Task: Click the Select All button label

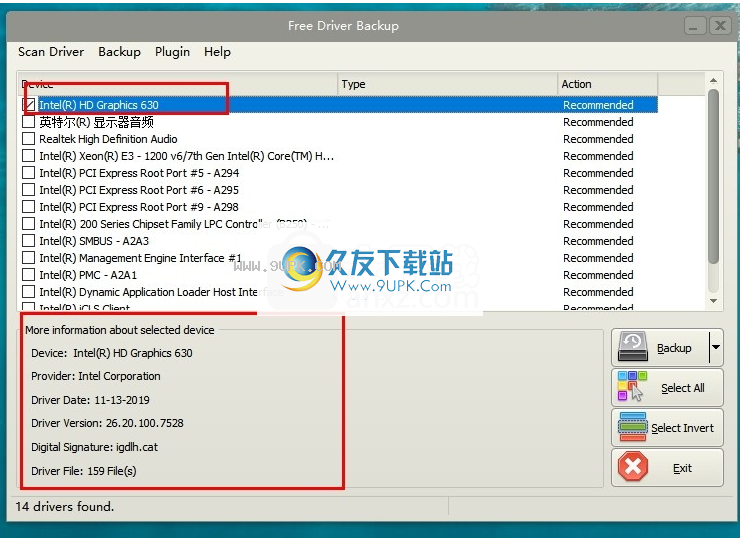Action: [682, 388]
